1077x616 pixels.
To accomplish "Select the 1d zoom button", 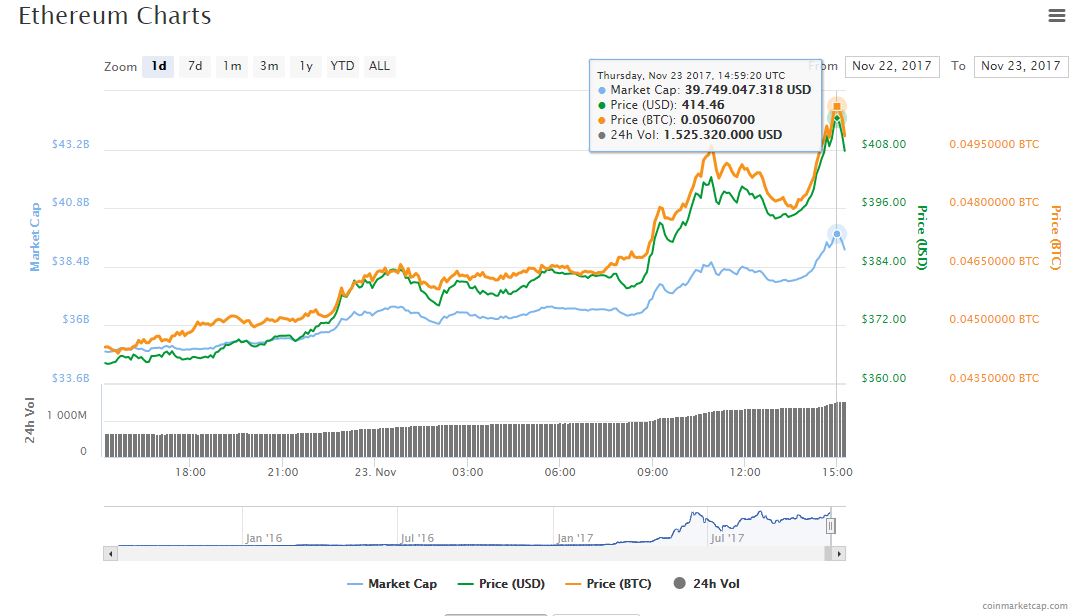I will [159, 66].
